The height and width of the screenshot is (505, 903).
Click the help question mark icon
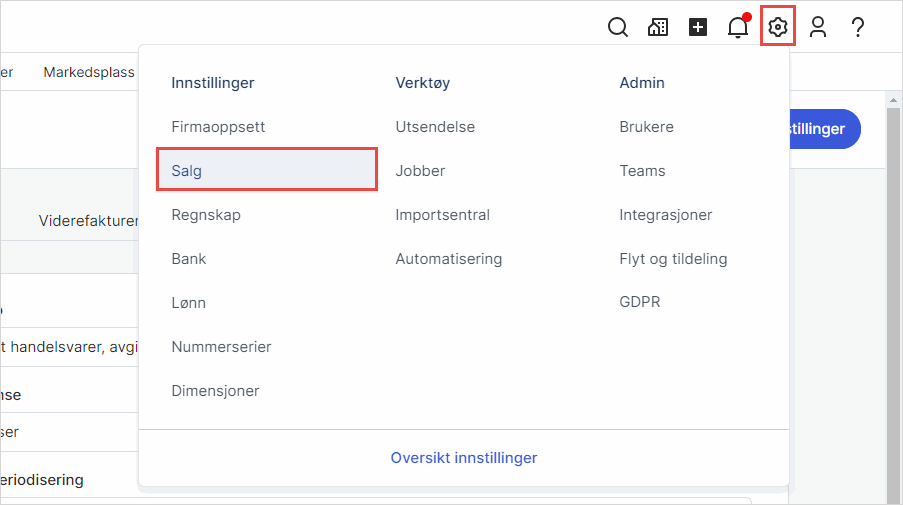(x=858, y=27)
